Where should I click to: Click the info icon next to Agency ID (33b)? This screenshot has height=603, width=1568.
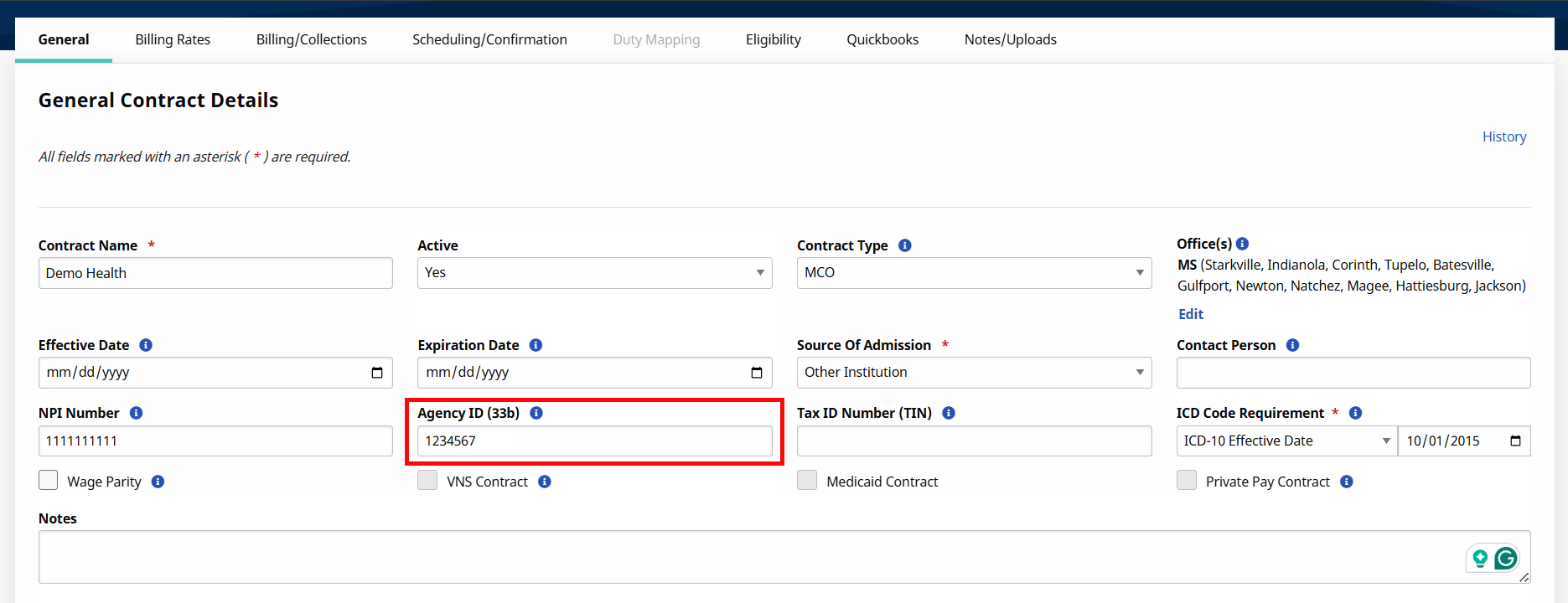tap(536, 413)
